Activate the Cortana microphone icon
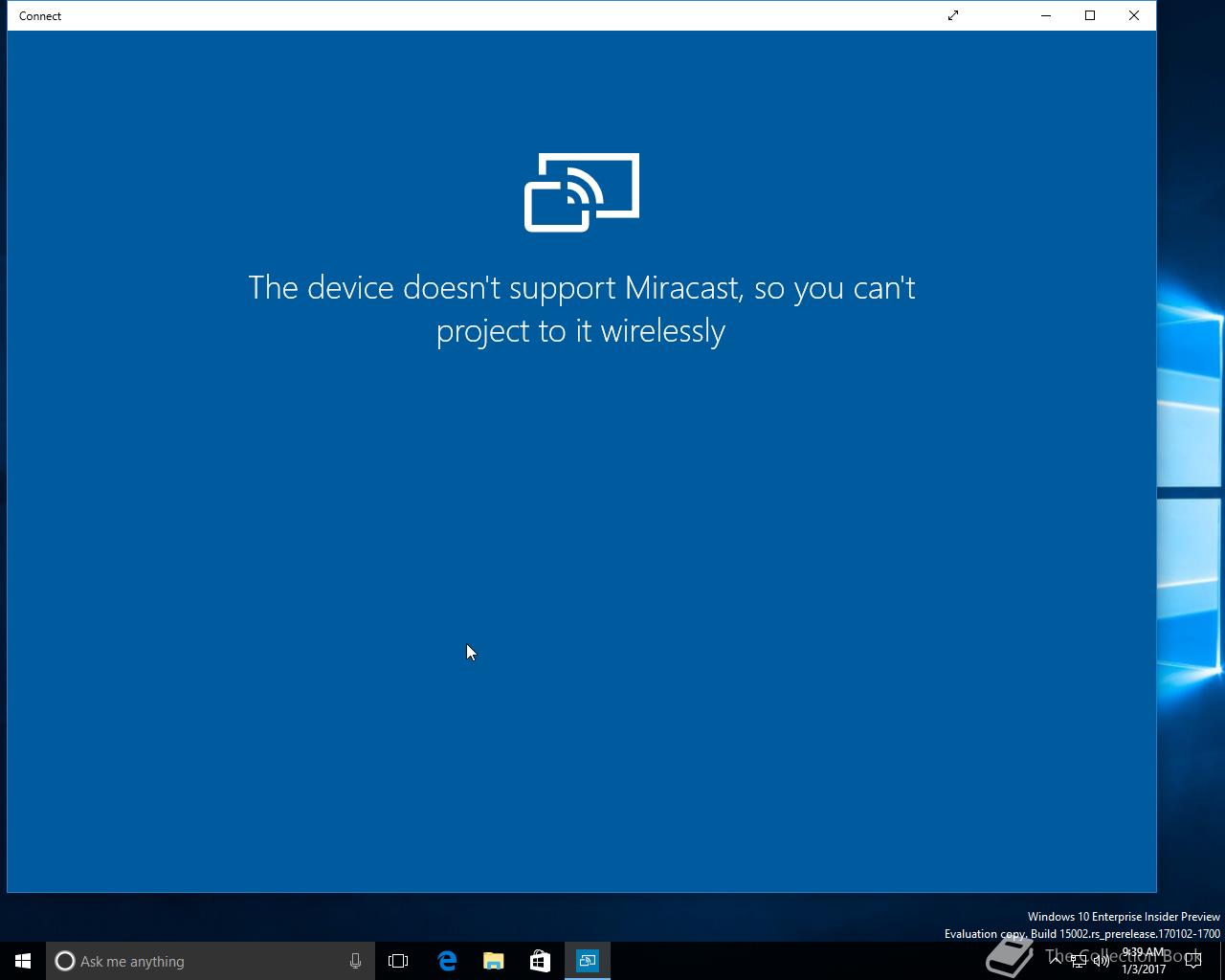This screenshot has width=1225, height=980. 355,961
